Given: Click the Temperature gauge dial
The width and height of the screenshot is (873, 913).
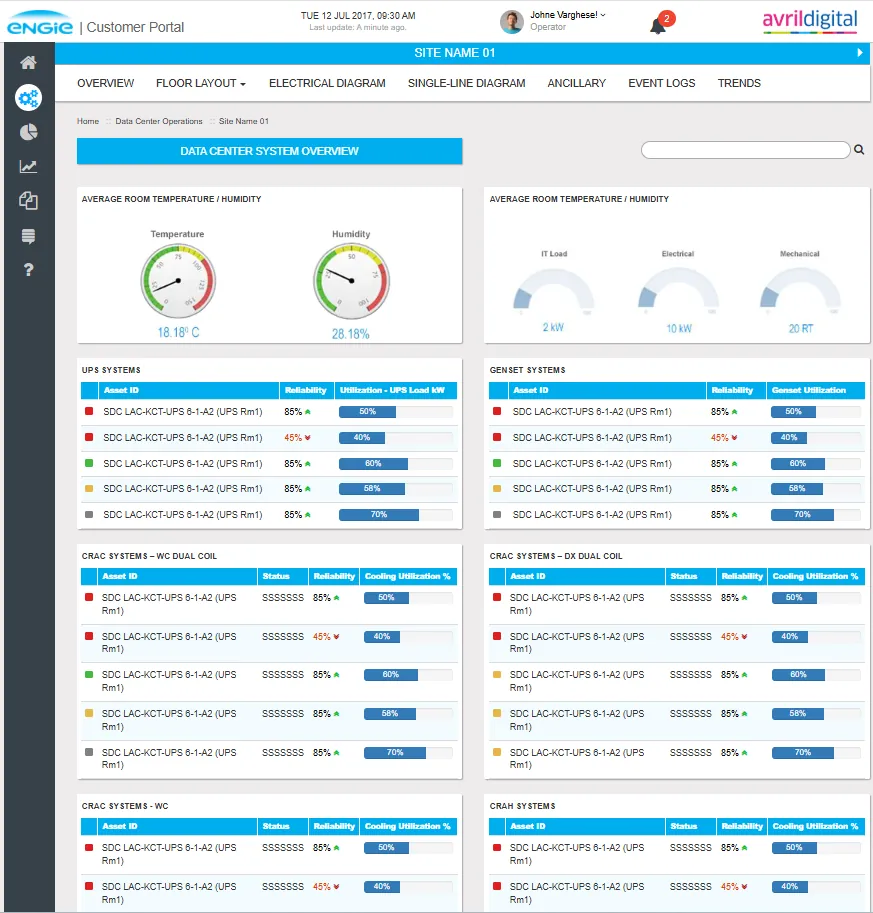Looking at the screenshot, I should pyautogui.click(x=178, y=281).
